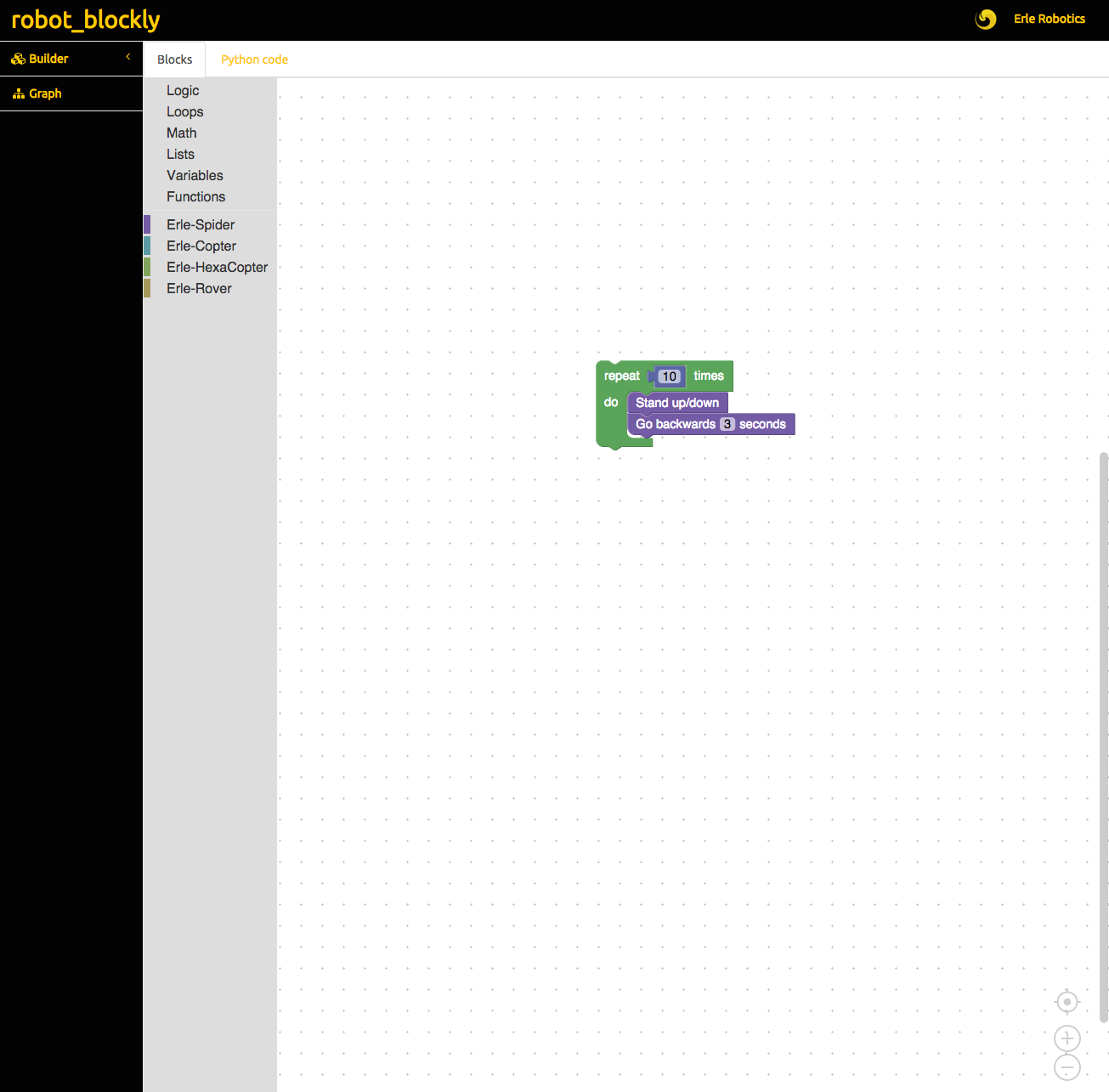Click the 'do' label on loop block
The width and height of the screenshot is (1109, 1092).
click(611, 402)
